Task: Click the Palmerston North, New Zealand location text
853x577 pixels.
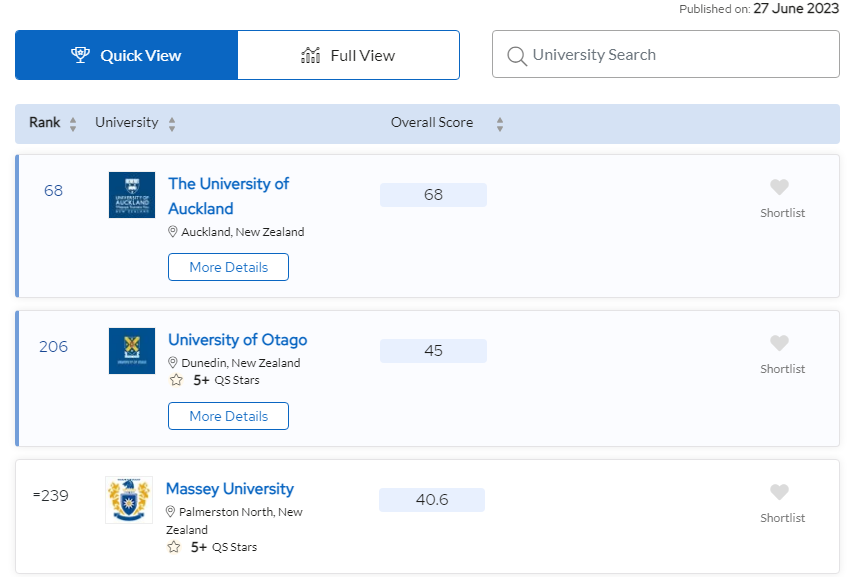Action: [234, 520]
